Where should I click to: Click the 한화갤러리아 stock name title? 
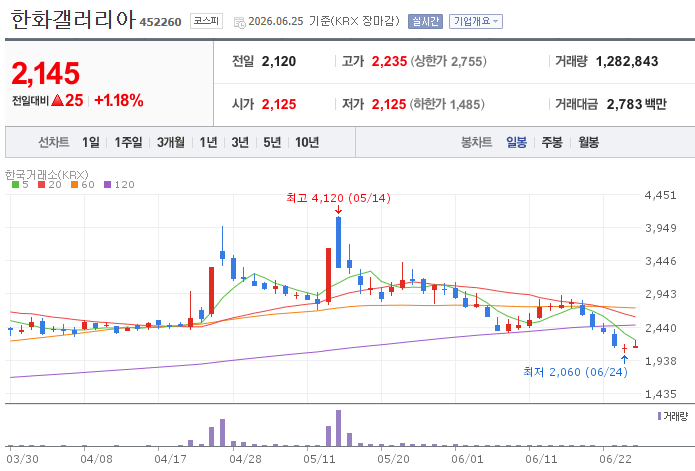73,19
